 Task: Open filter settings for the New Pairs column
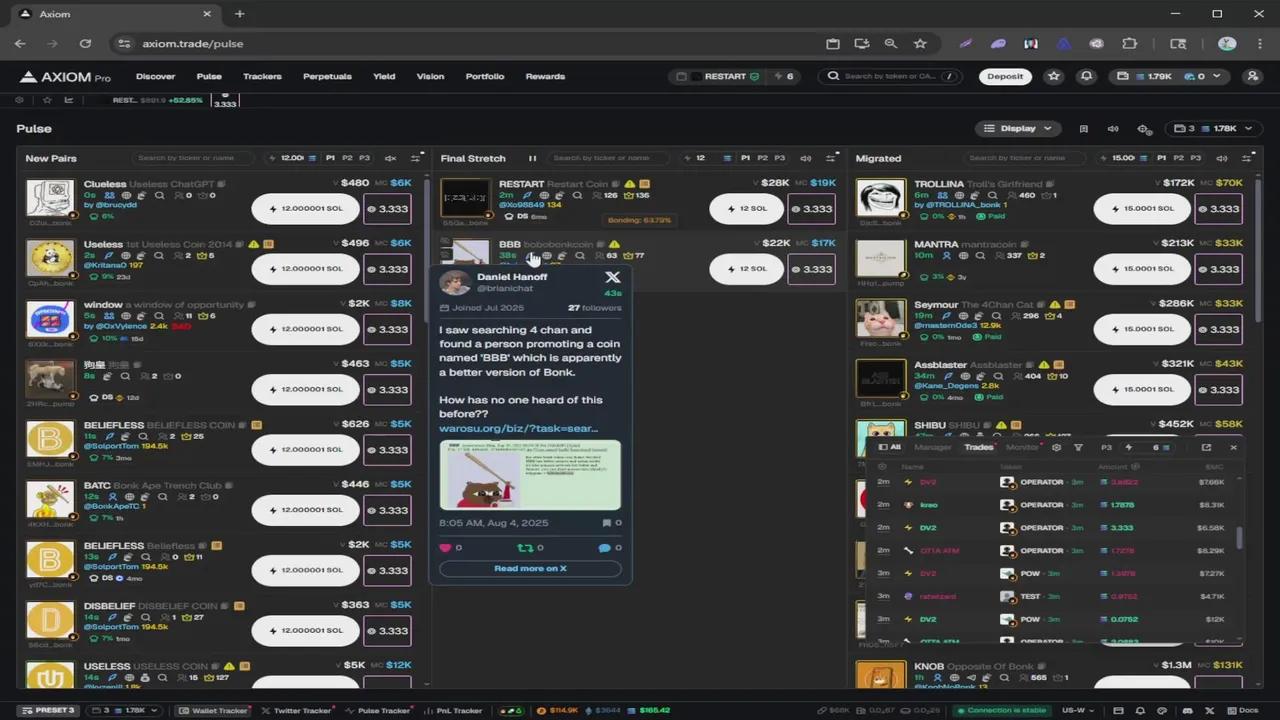tap(415, 157)
